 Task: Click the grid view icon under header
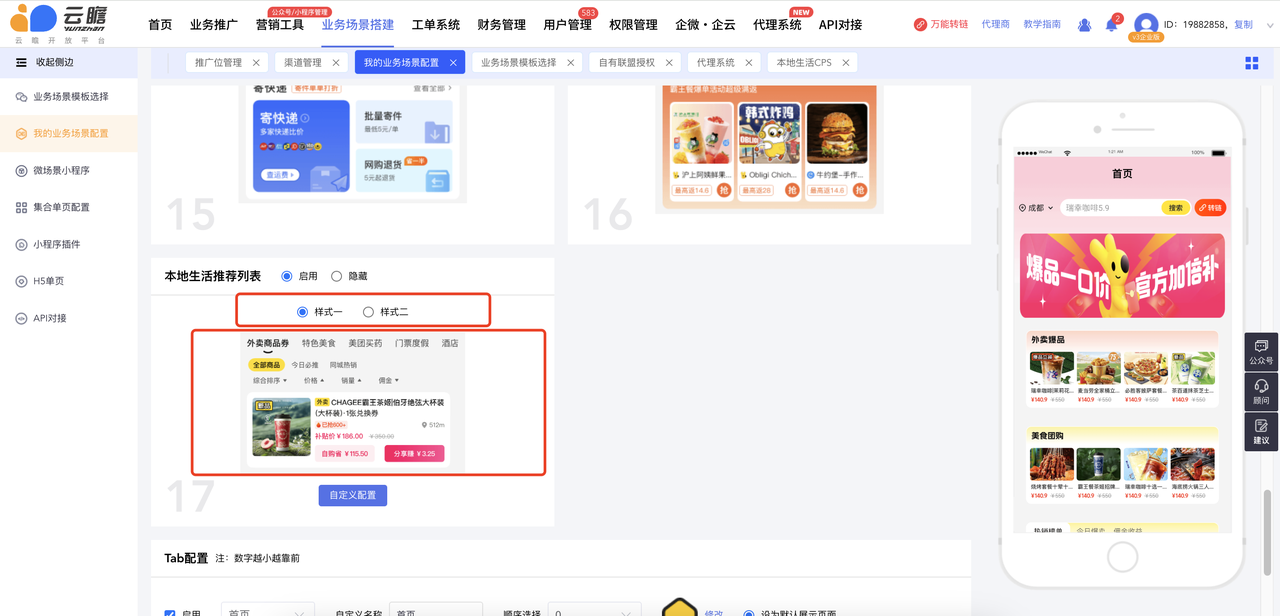(1251, 63)
